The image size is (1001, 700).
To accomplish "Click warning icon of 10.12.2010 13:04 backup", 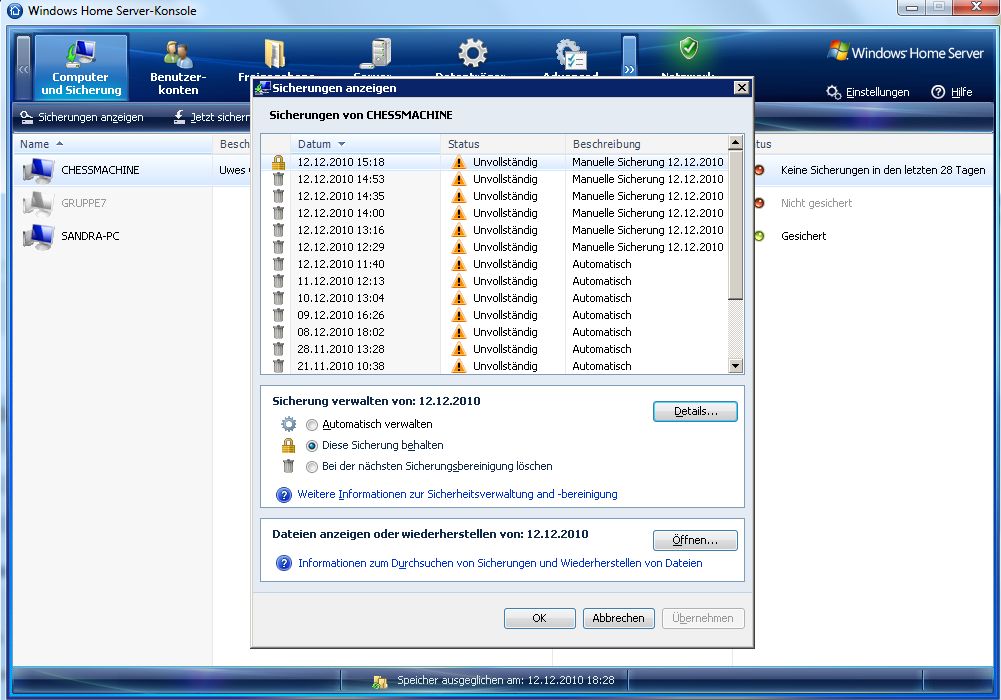I will click(x=458, y=298).
